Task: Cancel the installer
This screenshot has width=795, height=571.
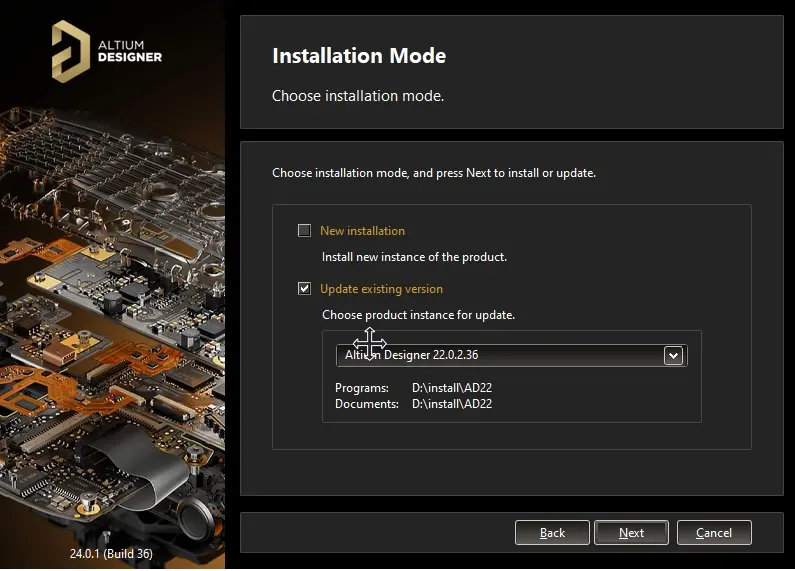Action: point(714,532)
